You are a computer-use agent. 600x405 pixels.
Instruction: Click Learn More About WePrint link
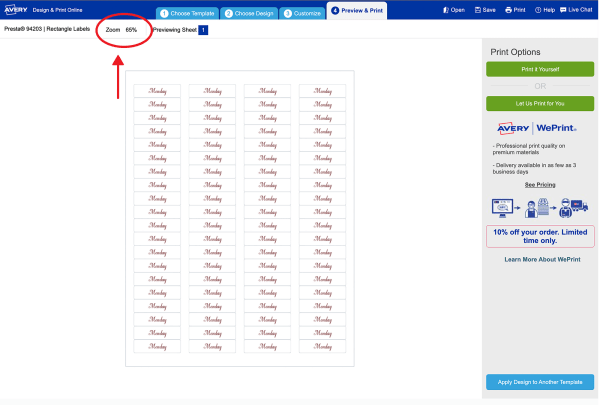[540, 259]
